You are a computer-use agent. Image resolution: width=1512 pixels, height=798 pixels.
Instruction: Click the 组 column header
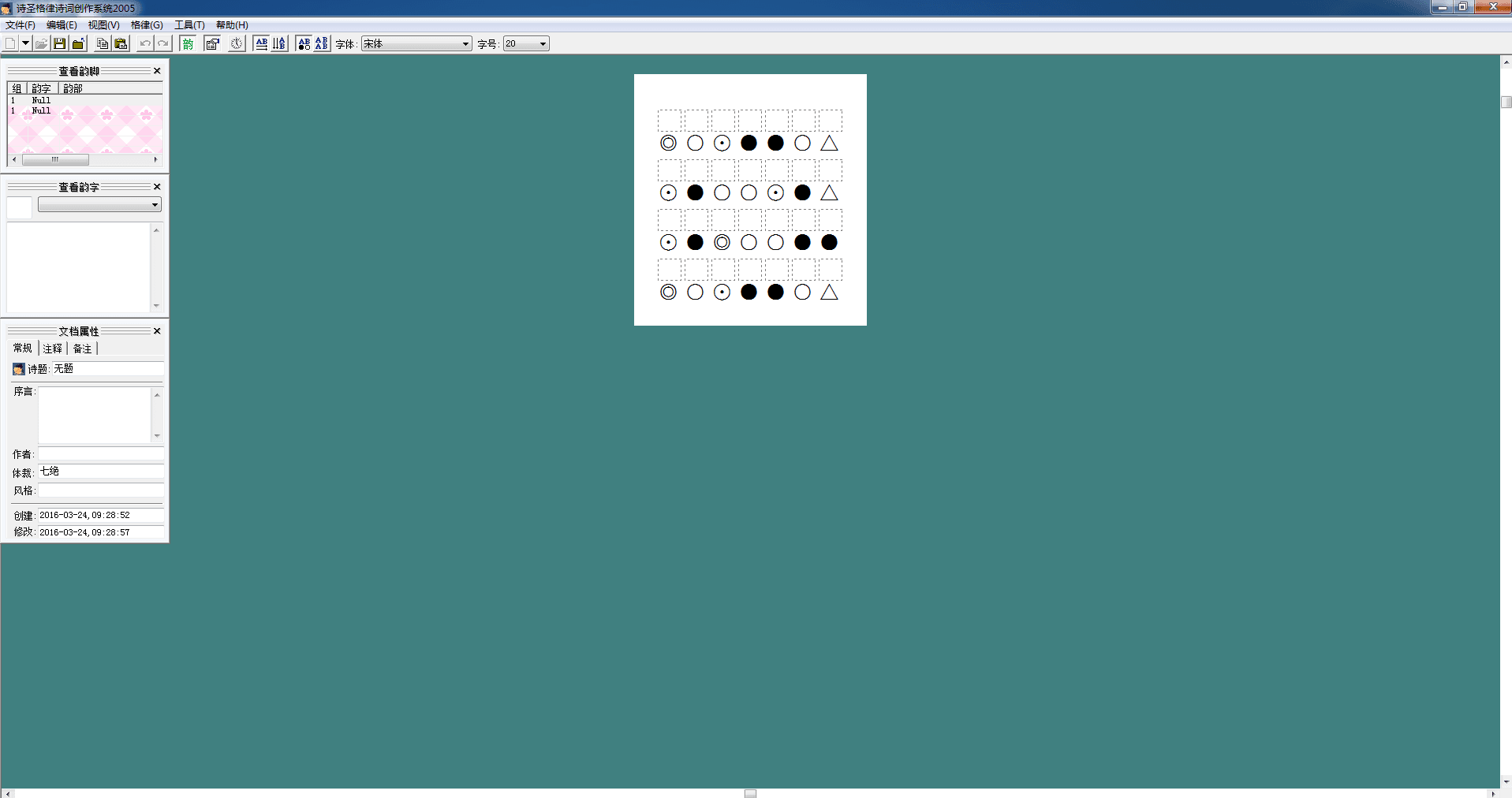(x=17, y=88)
